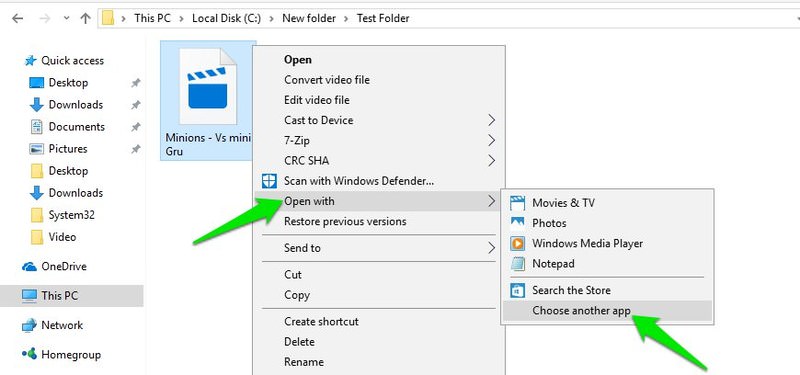Image resolution: width=800 pixels, height=375 pixels.
Task: Open Documents in sidebar
Action: [77, 127]
